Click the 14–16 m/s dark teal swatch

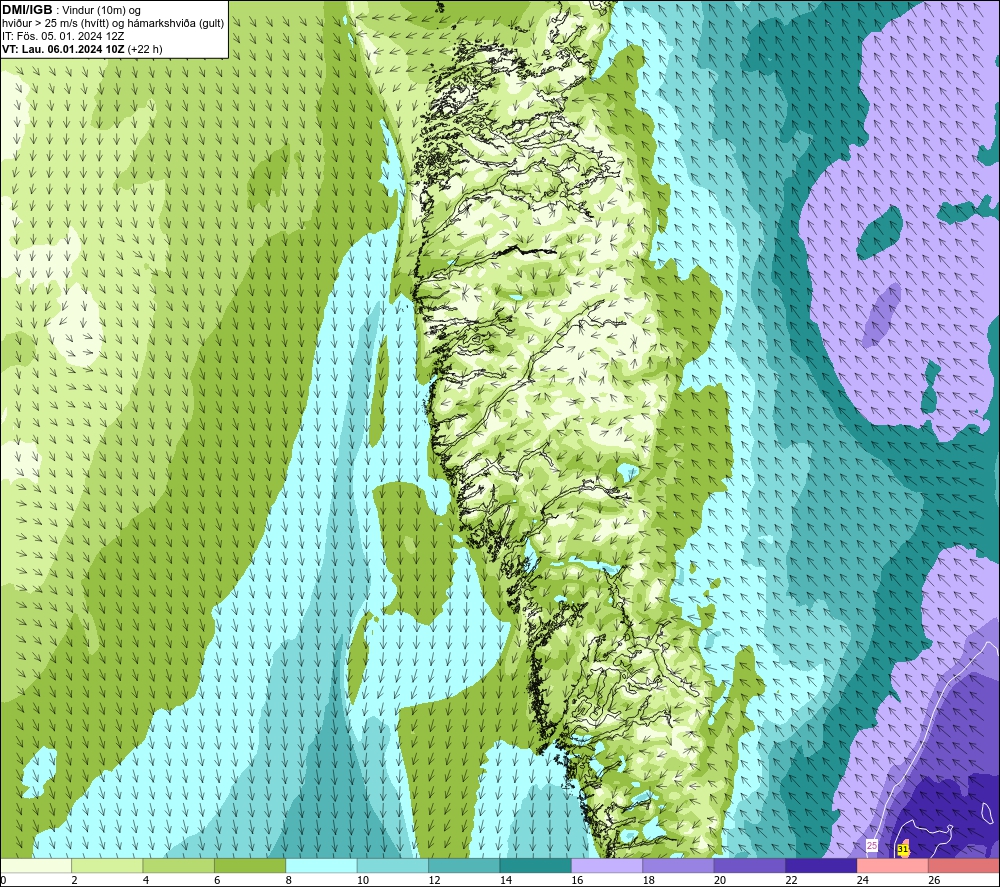click(x=536, y=866)
